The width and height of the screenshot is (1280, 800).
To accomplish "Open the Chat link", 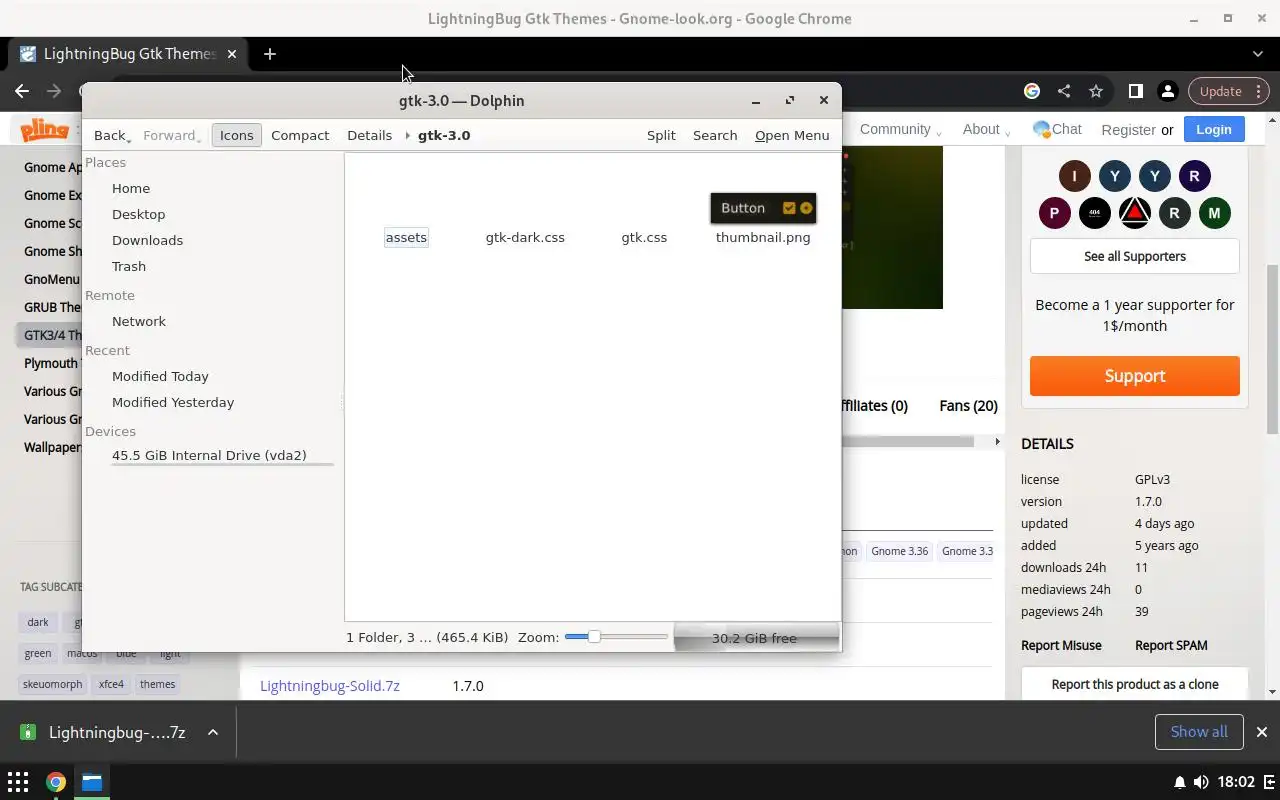I will 1057,129.
